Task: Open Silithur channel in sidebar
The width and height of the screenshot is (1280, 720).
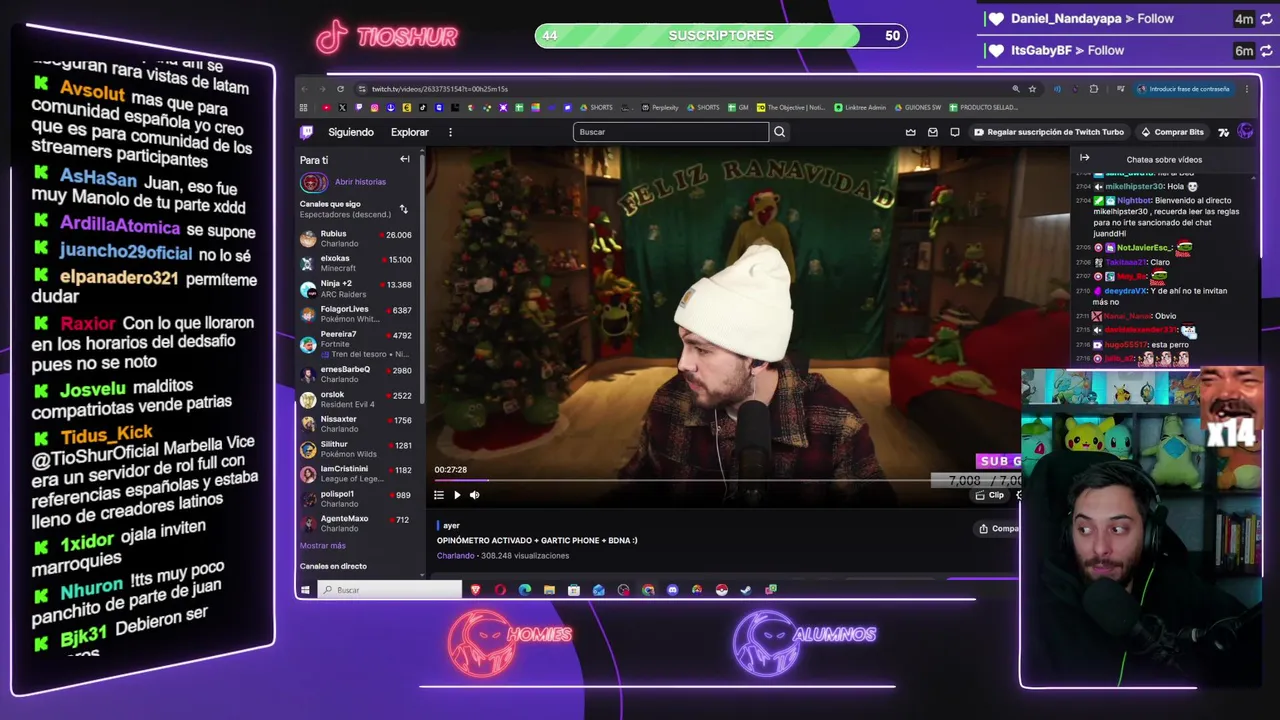Action: pyautogui.click(x=356, y=449)
